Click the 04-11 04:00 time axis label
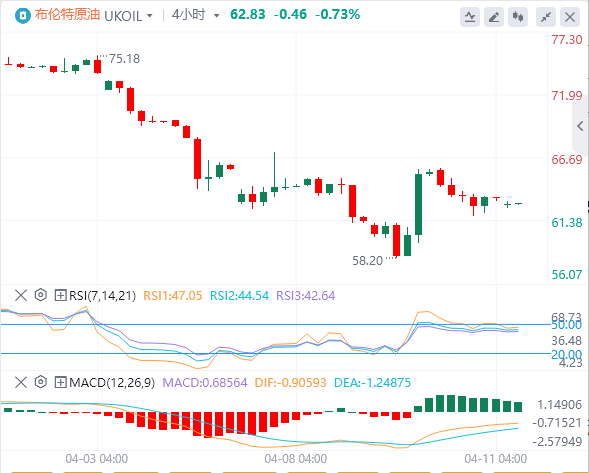 coord(495,459)
